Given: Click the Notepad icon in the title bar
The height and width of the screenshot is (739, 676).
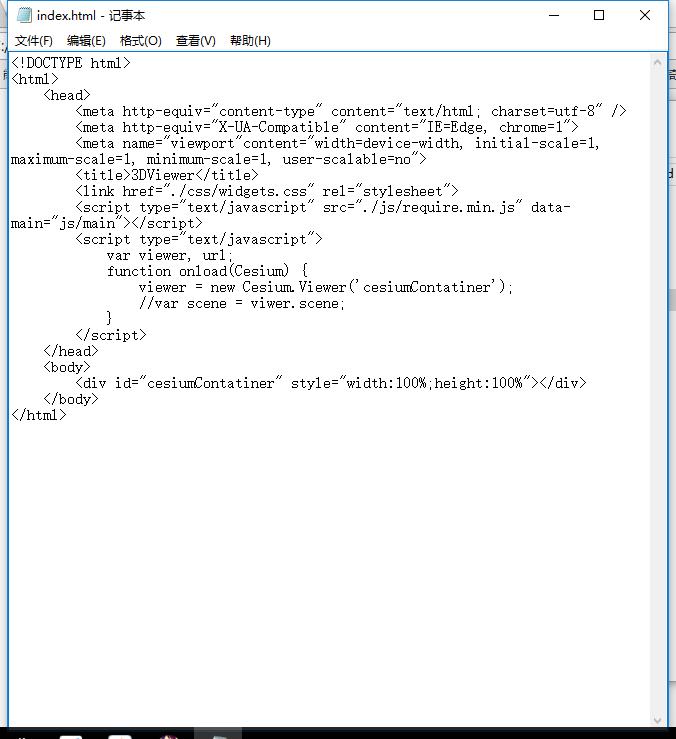Looking at the screenshot, I should (24, 15).
